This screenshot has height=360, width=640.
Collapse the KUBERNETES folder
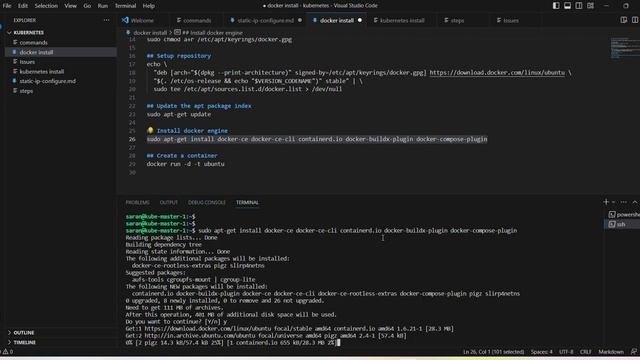pos(28,32)
